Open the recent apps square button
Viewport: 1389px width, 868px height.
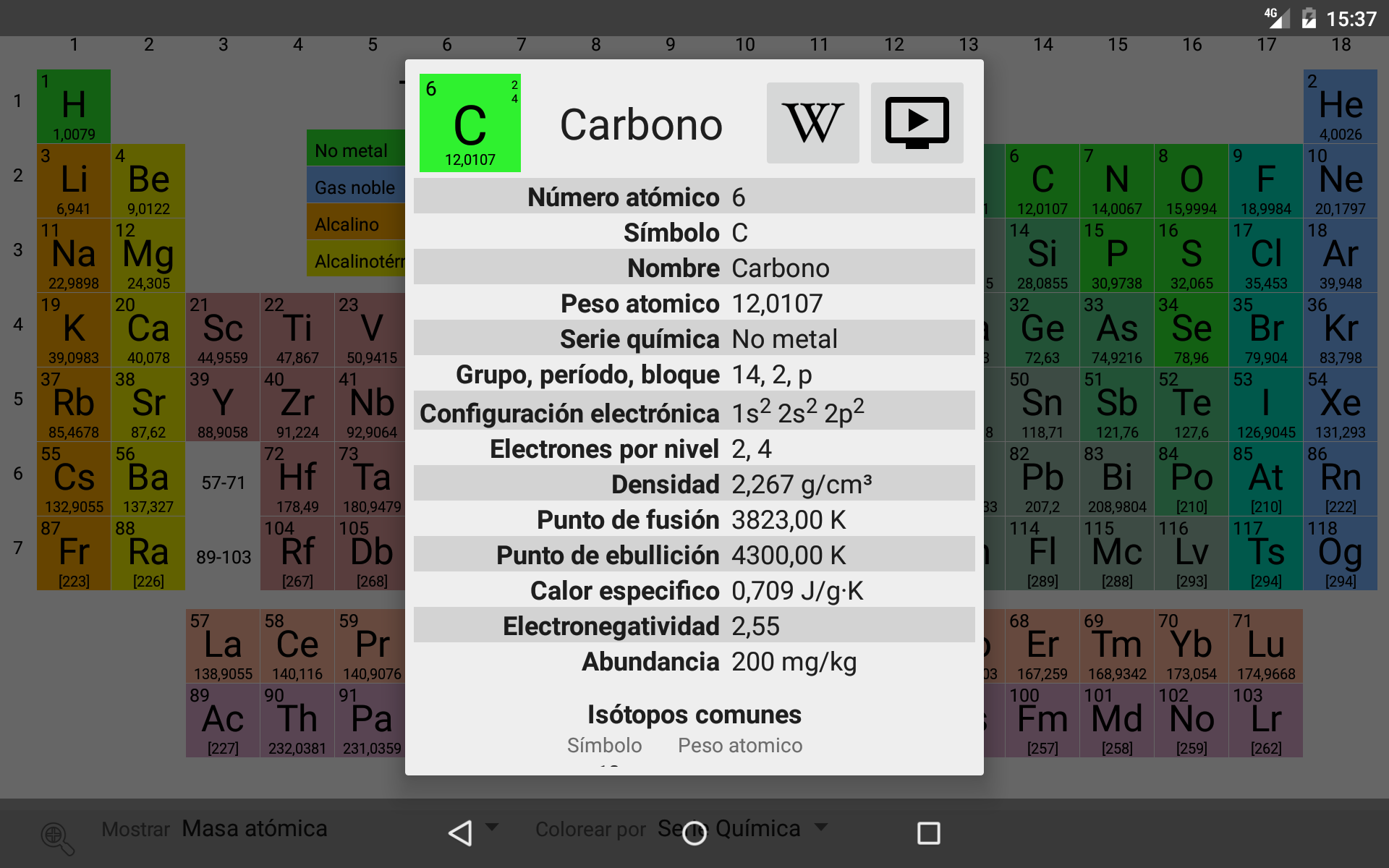tap(928, 833)
